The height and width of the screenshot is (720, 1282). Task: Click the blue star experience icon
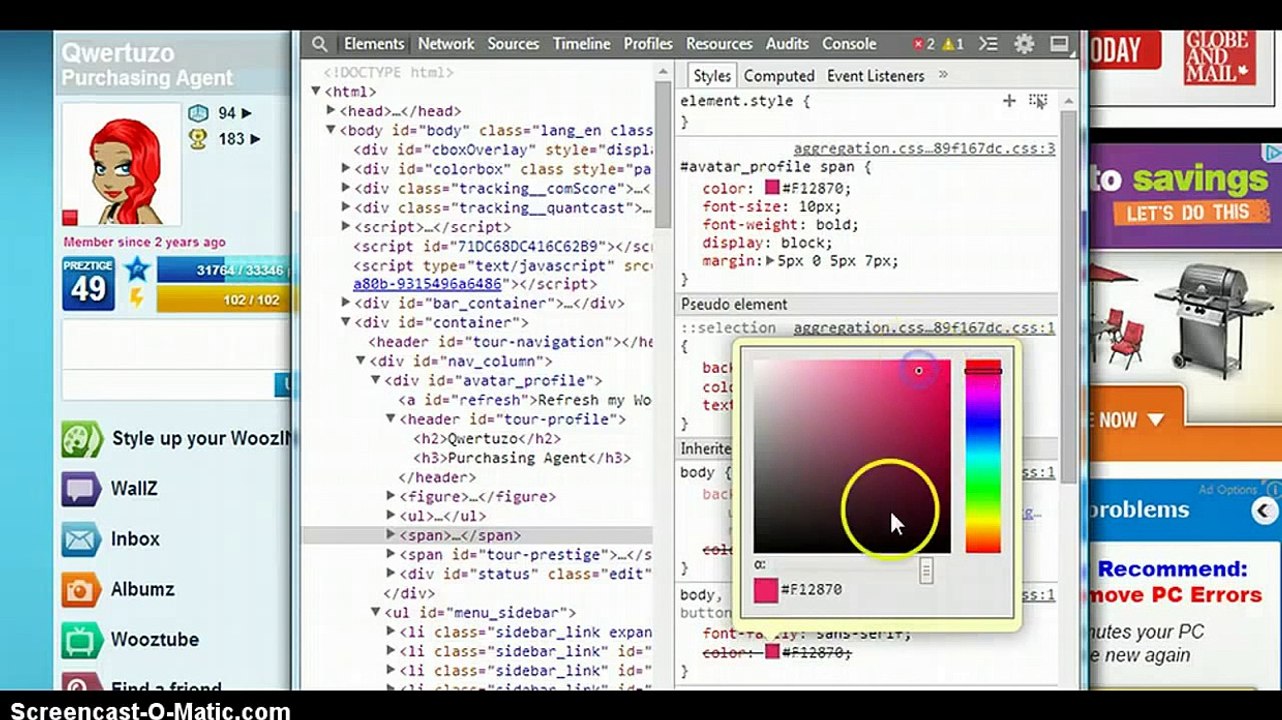137,269
